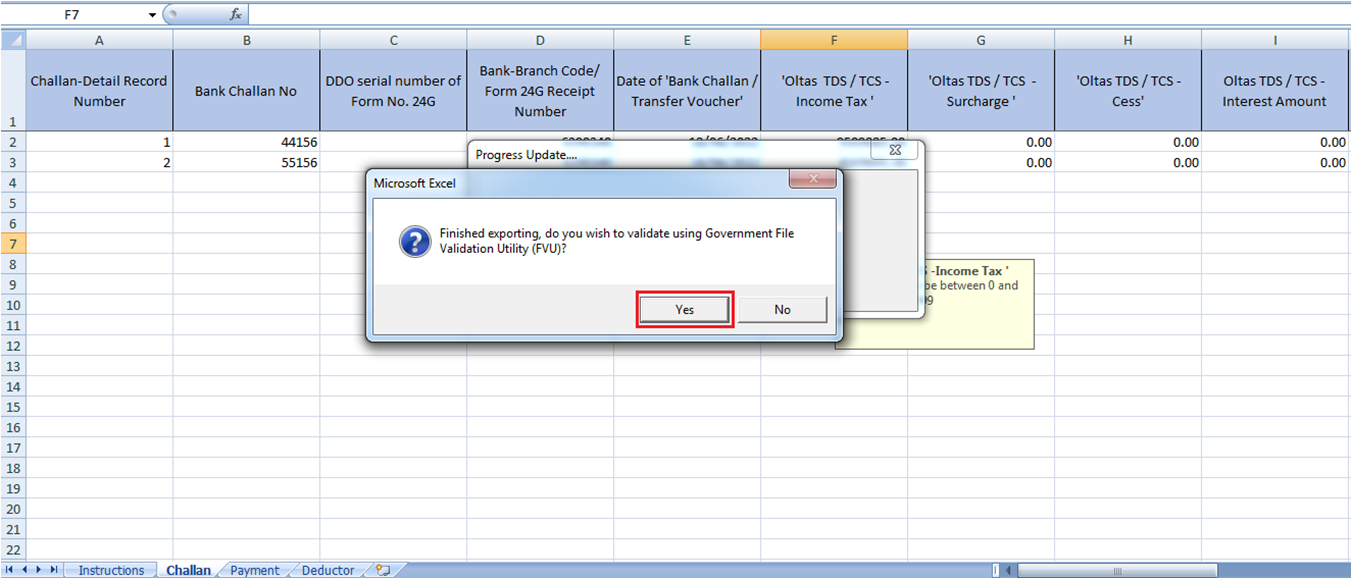Switch to the Deductor sheet tab
This screenshot has width=1352, height=579.
[x=326, y=569]
